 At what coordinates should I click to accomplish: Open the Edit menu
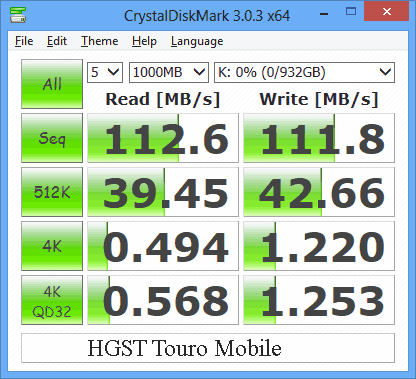click(x=57, y=41)
